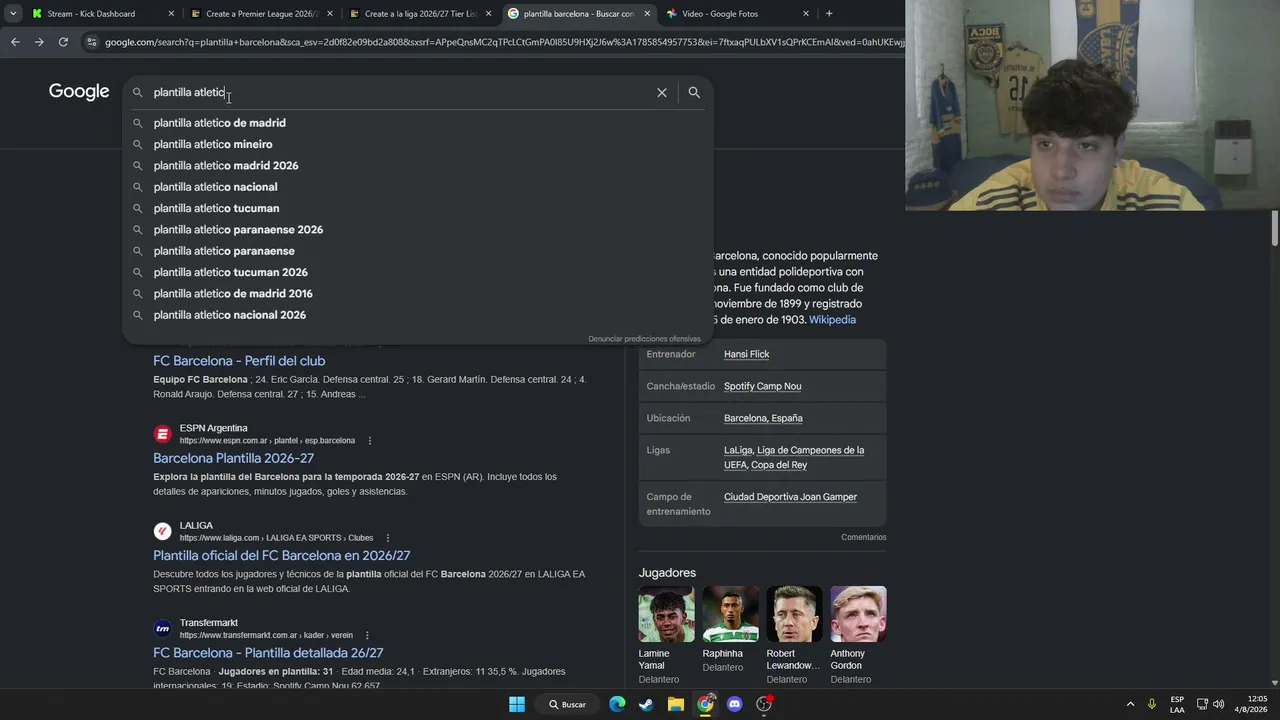Image resolution: width=1280 pixels, height=720 pixels.
Task: Open FC Barcelona - Perfil del club result
Action: pyautogui.click(x=239, y=361)
